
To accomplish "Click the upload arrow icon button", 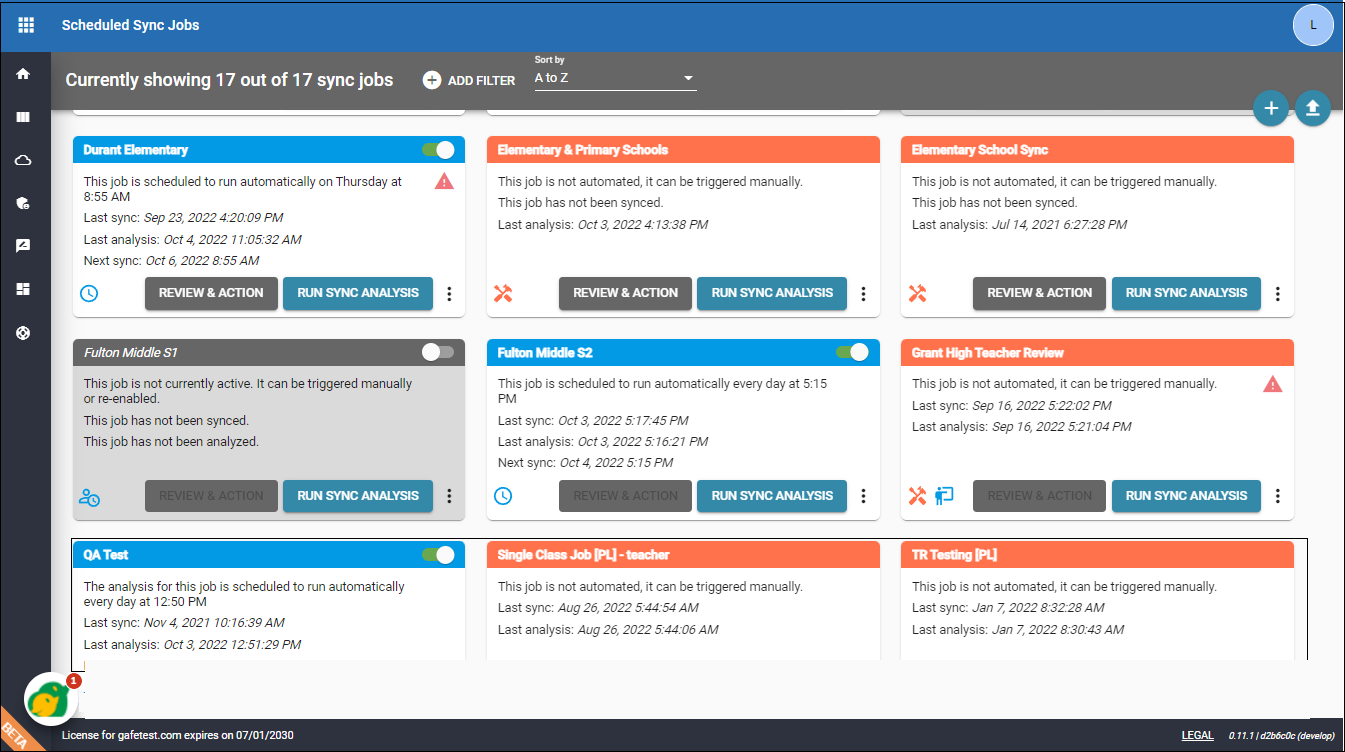I will [x=1313, y=108].
